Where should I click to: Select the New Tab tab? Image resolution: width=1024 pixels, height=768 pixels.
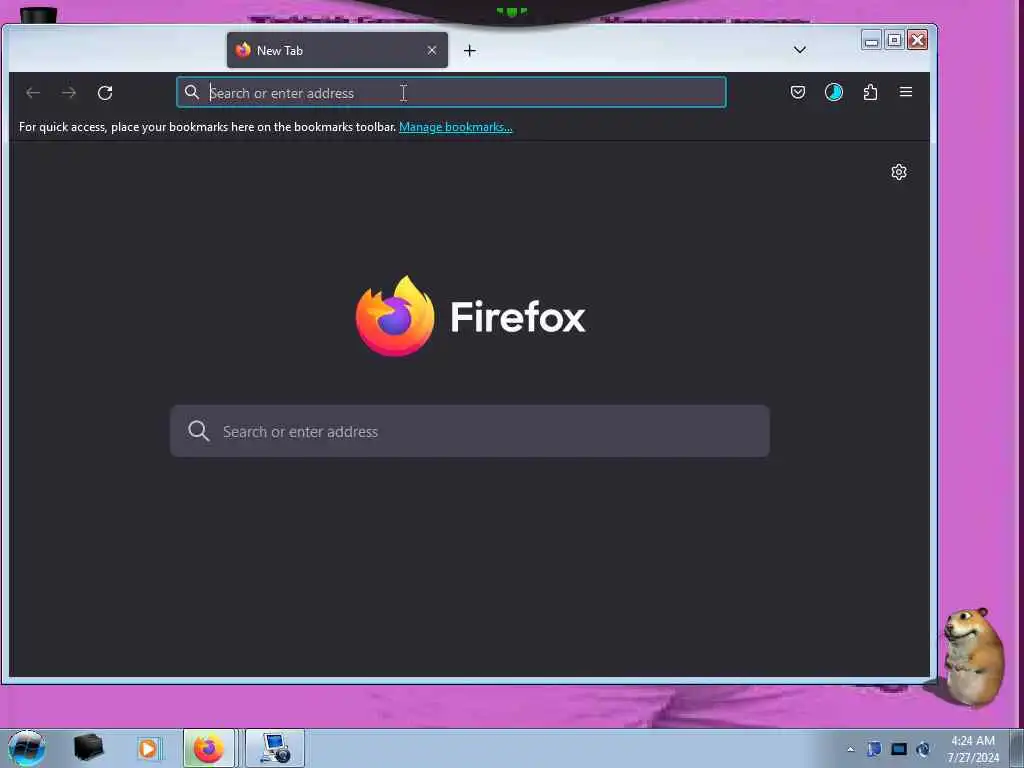337,50
